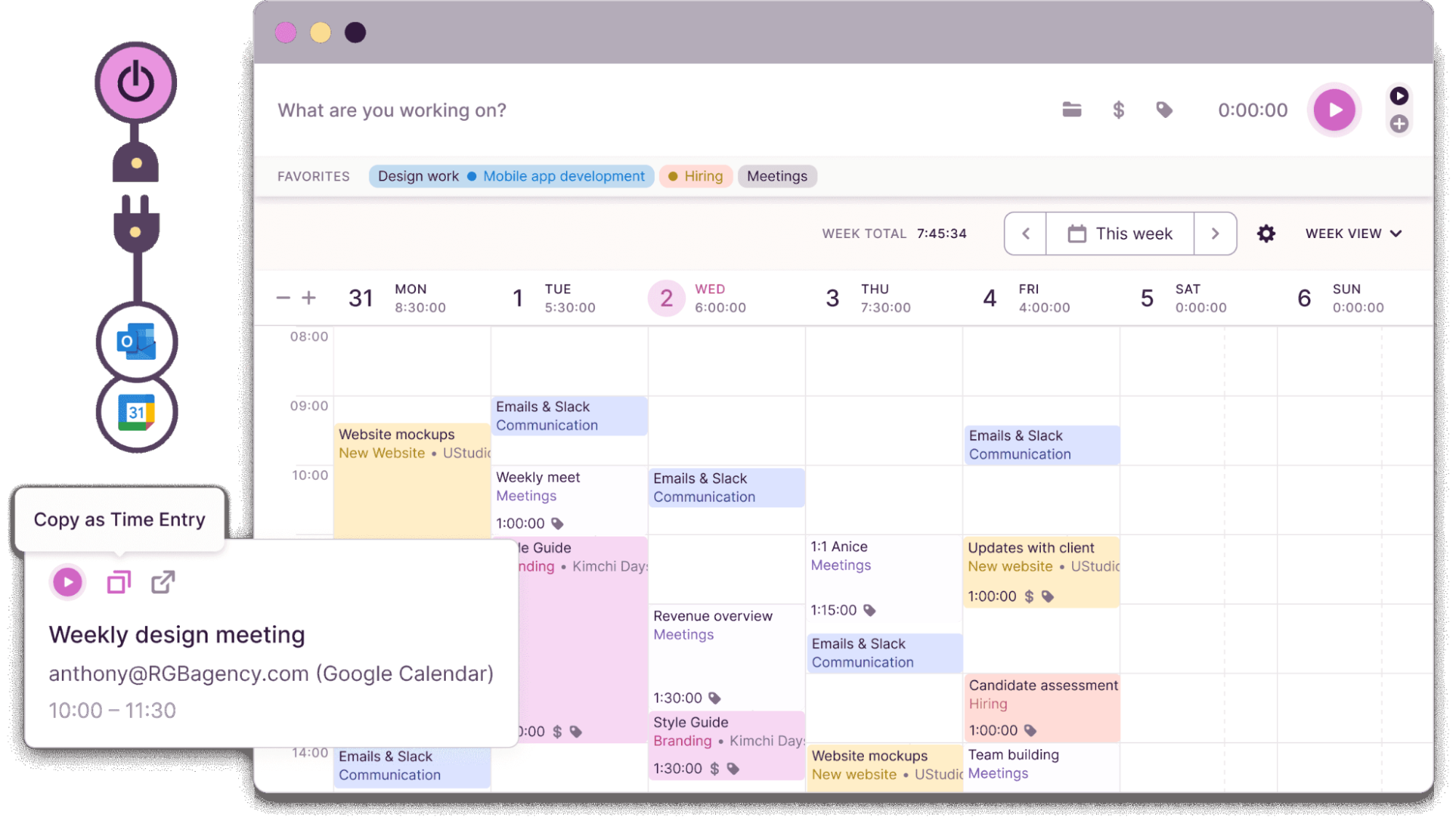The width and height of the screenshot is (1456, 822).
Task: Start timer from Weekly design meeting popup
Action: tap(68, 582)
